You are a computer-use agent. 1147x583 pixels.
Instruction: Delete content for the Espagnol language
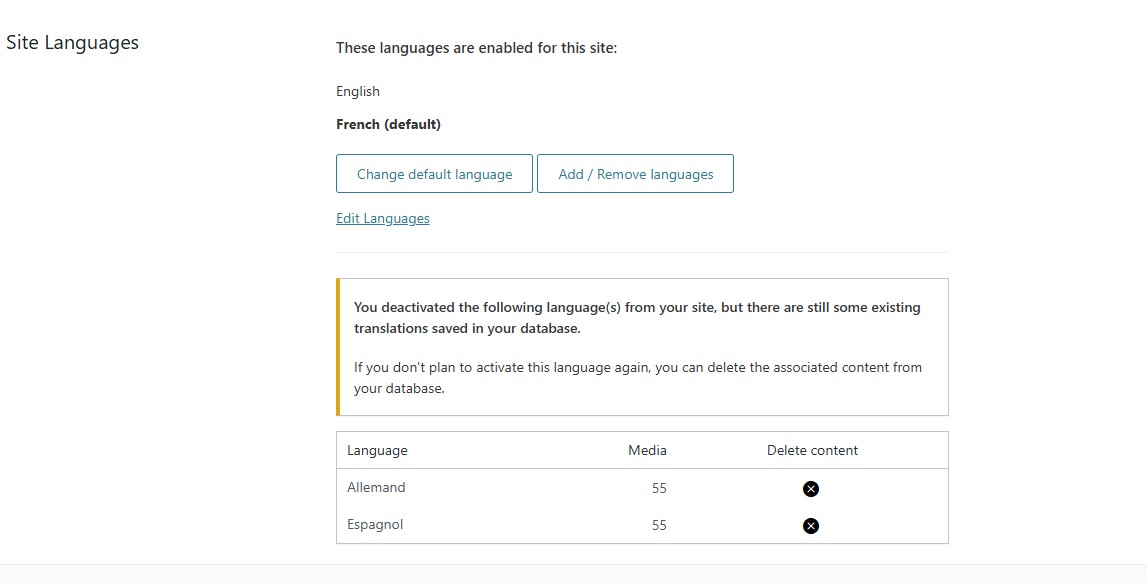(811, 526)
